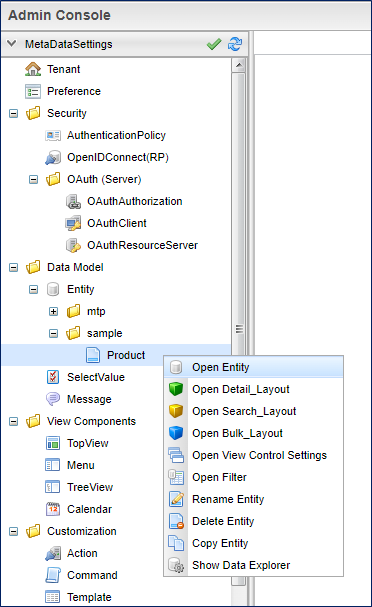The width and height of the screenshot is (372, 607).
Task: Collapse the Entity node
Action: (34, 290)
